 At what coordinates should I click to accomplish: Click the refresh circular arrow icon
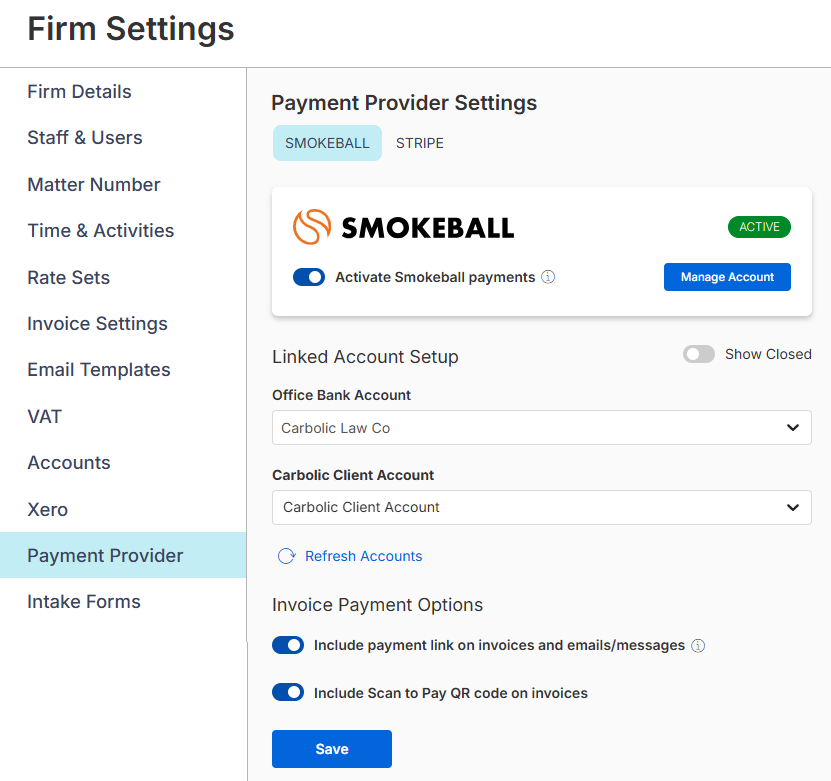point(287,556)
